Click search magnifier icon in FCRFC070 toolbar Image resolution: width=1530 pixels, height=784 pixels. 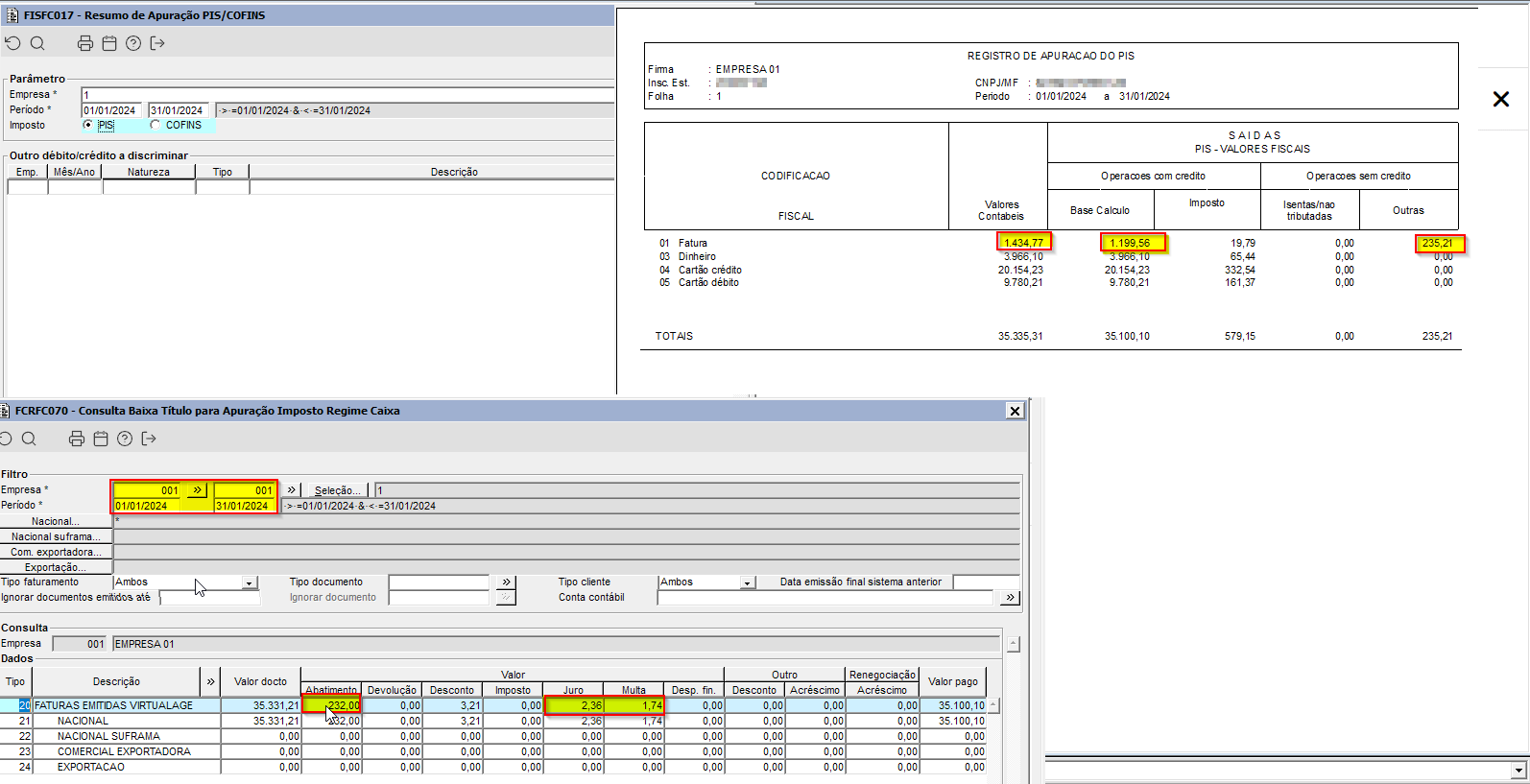(x=29, y=439)
